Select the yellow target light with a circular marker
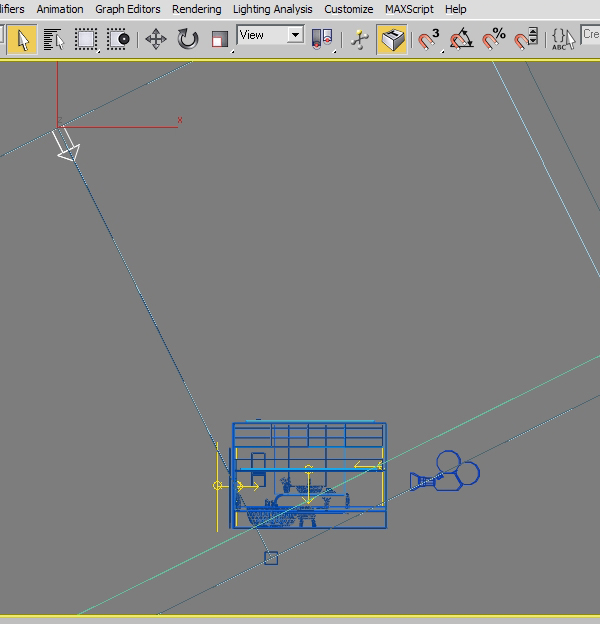 point(217,486)
